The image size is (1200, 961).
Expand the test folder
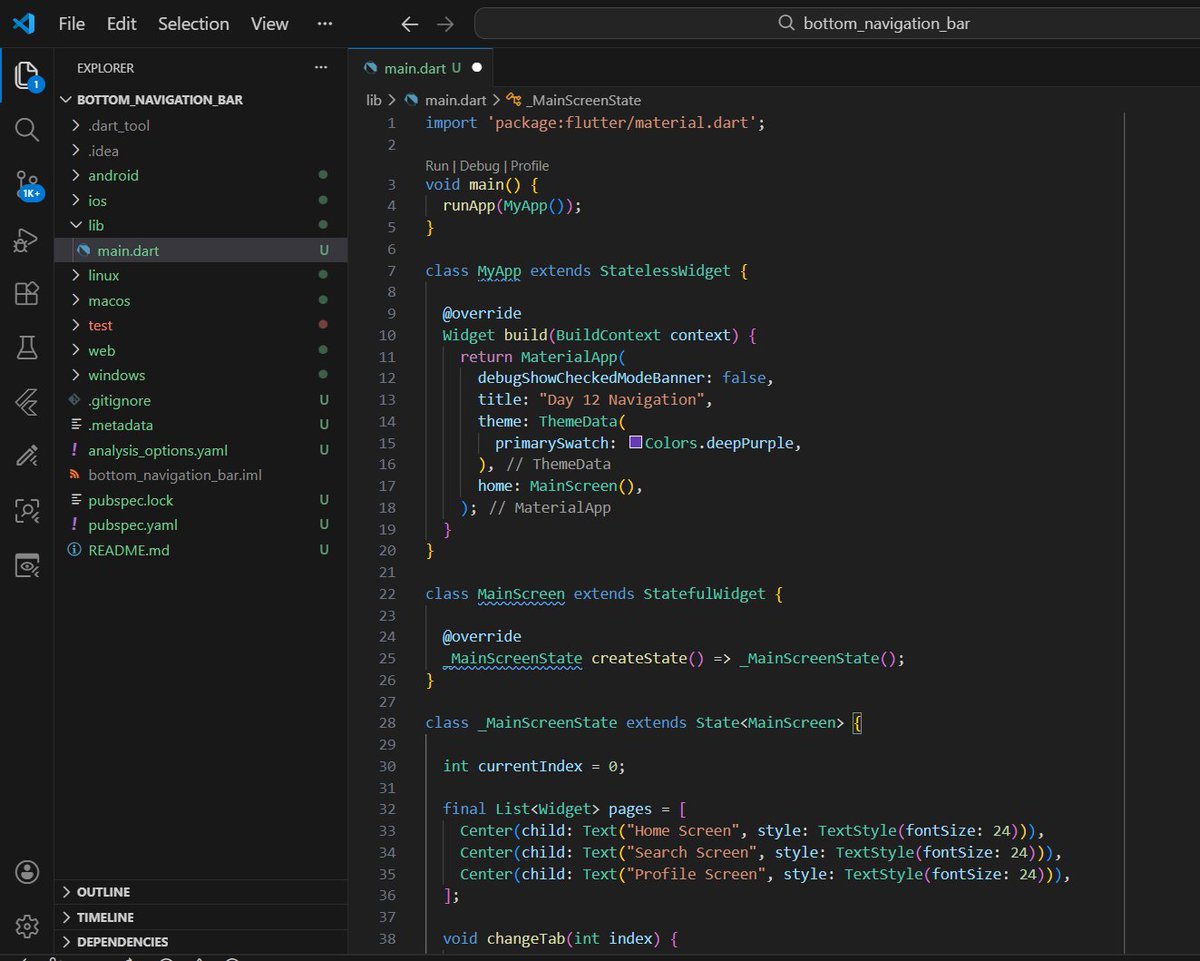click(x=100, y=326)
